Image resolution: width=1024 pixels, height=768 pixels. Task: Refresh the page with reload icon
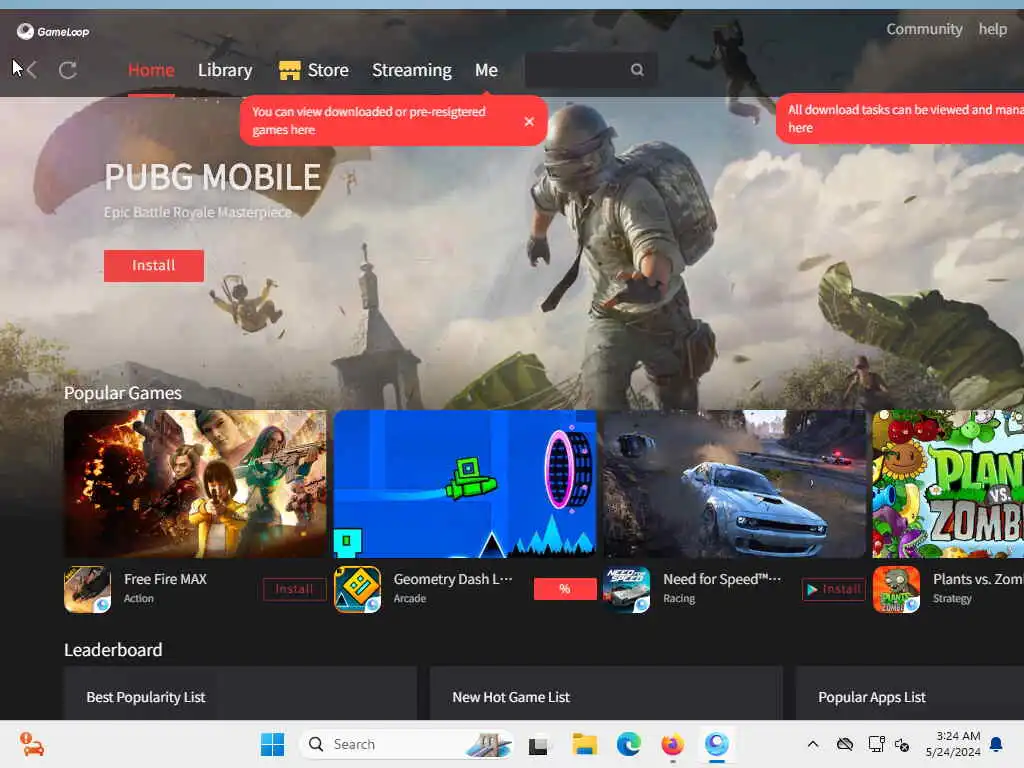point(68,70)
